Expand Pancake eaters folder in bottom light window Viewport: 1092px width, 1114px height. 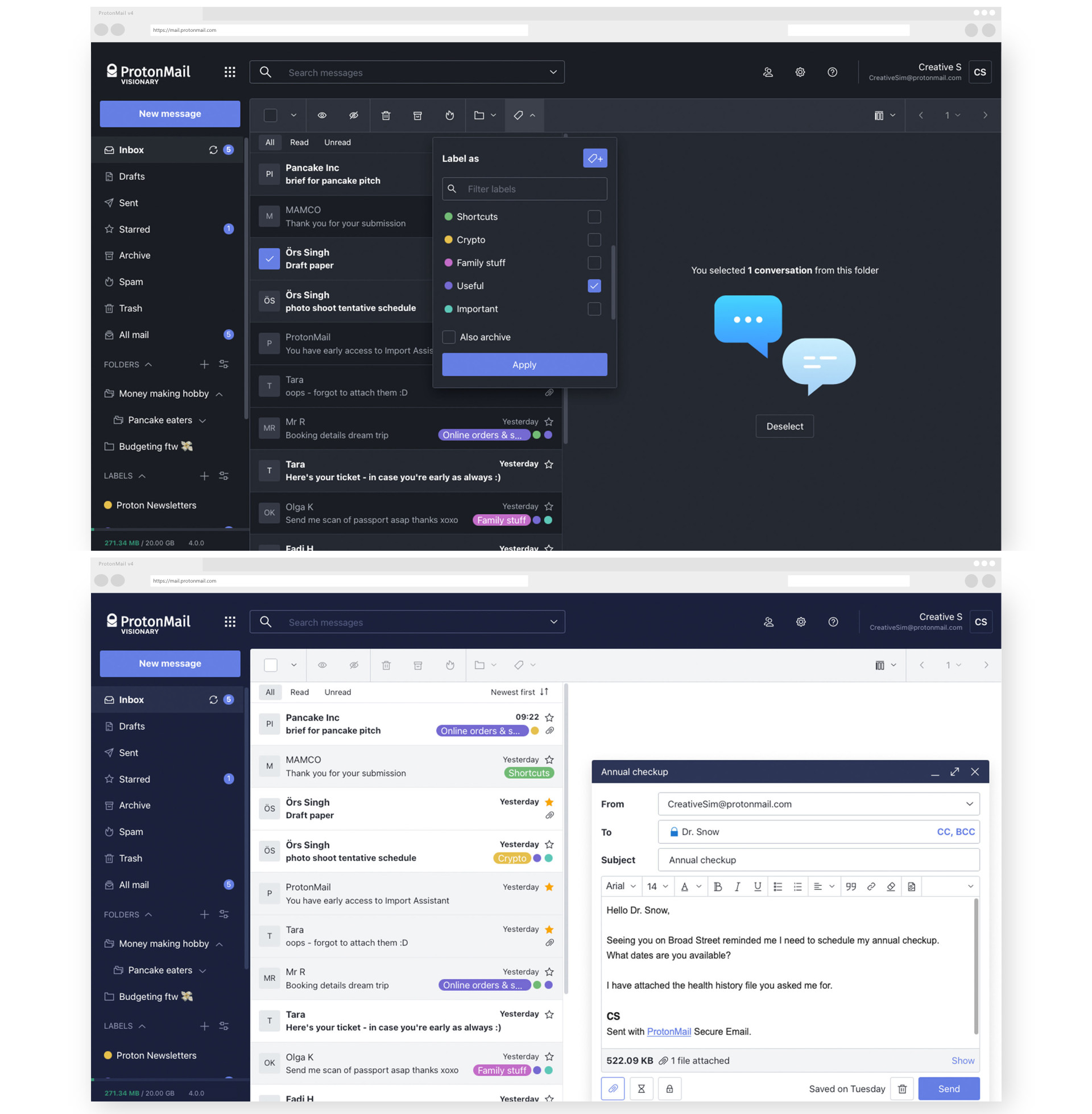[x=202, y=971]
